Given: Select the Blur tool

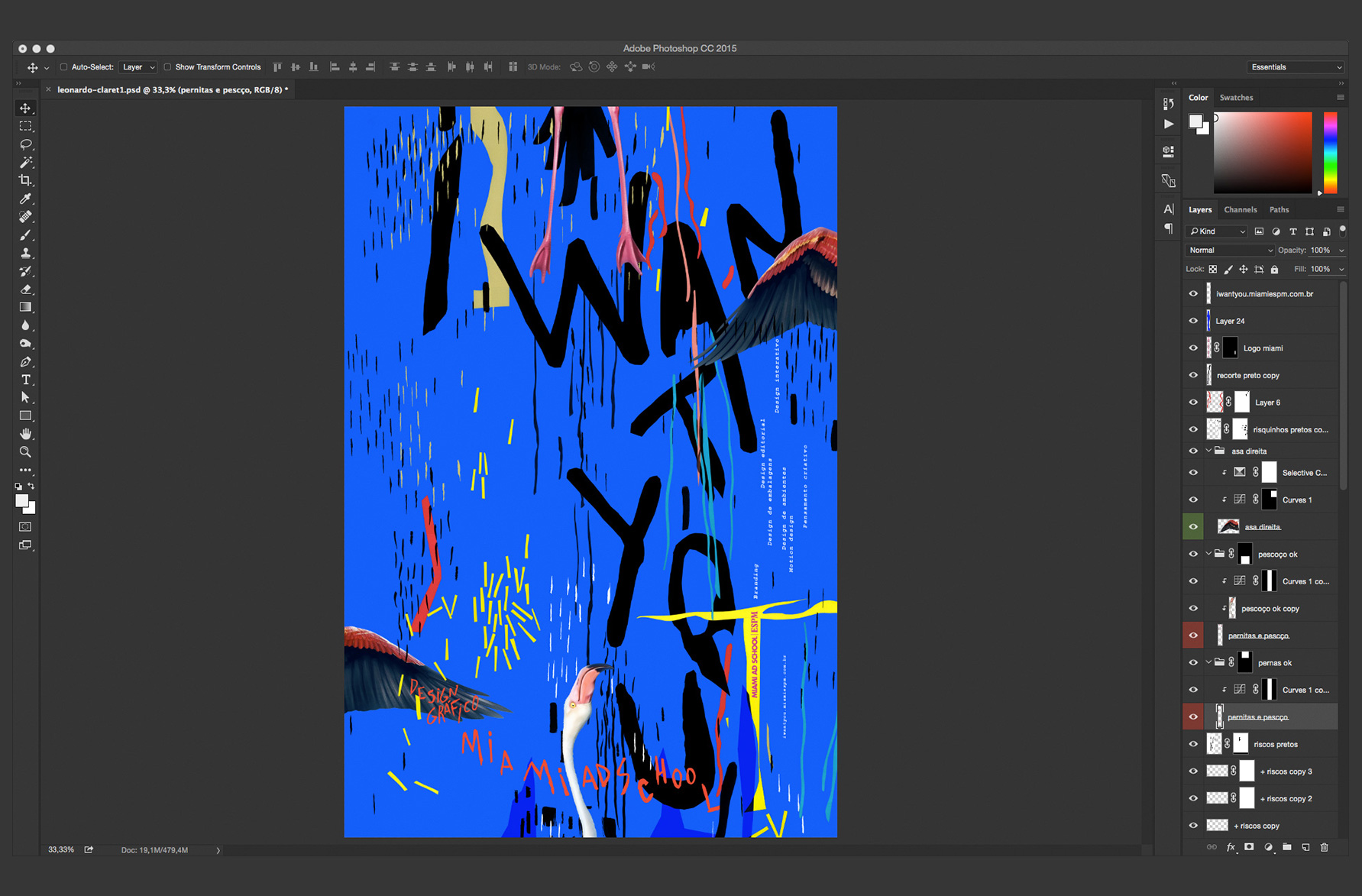Looking at the screenshot, I should pos(25,325).
